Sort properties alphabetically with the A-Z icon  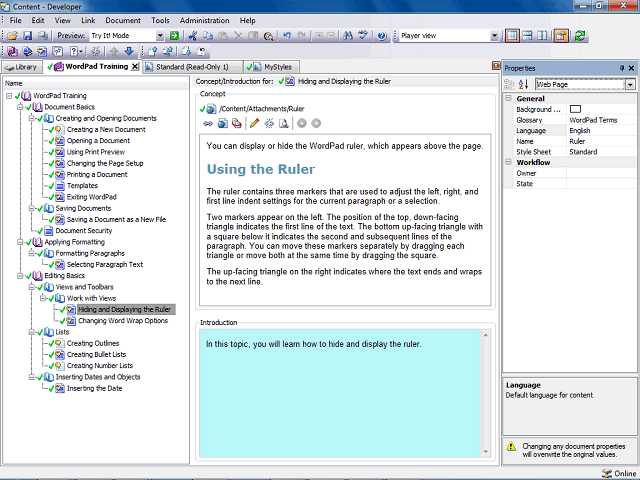pos(523,84)
